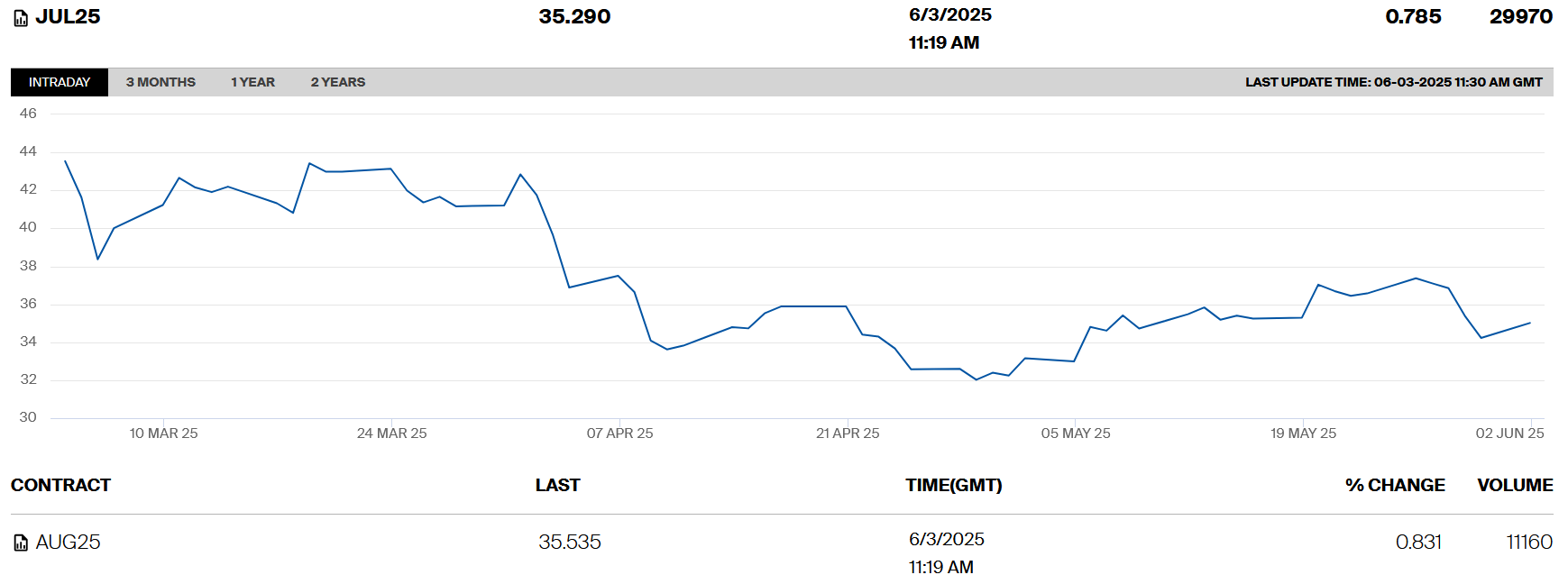1568x584 pixels.
Task: Select the TIME(GMT) column header
Action: (x=953, y=485)
